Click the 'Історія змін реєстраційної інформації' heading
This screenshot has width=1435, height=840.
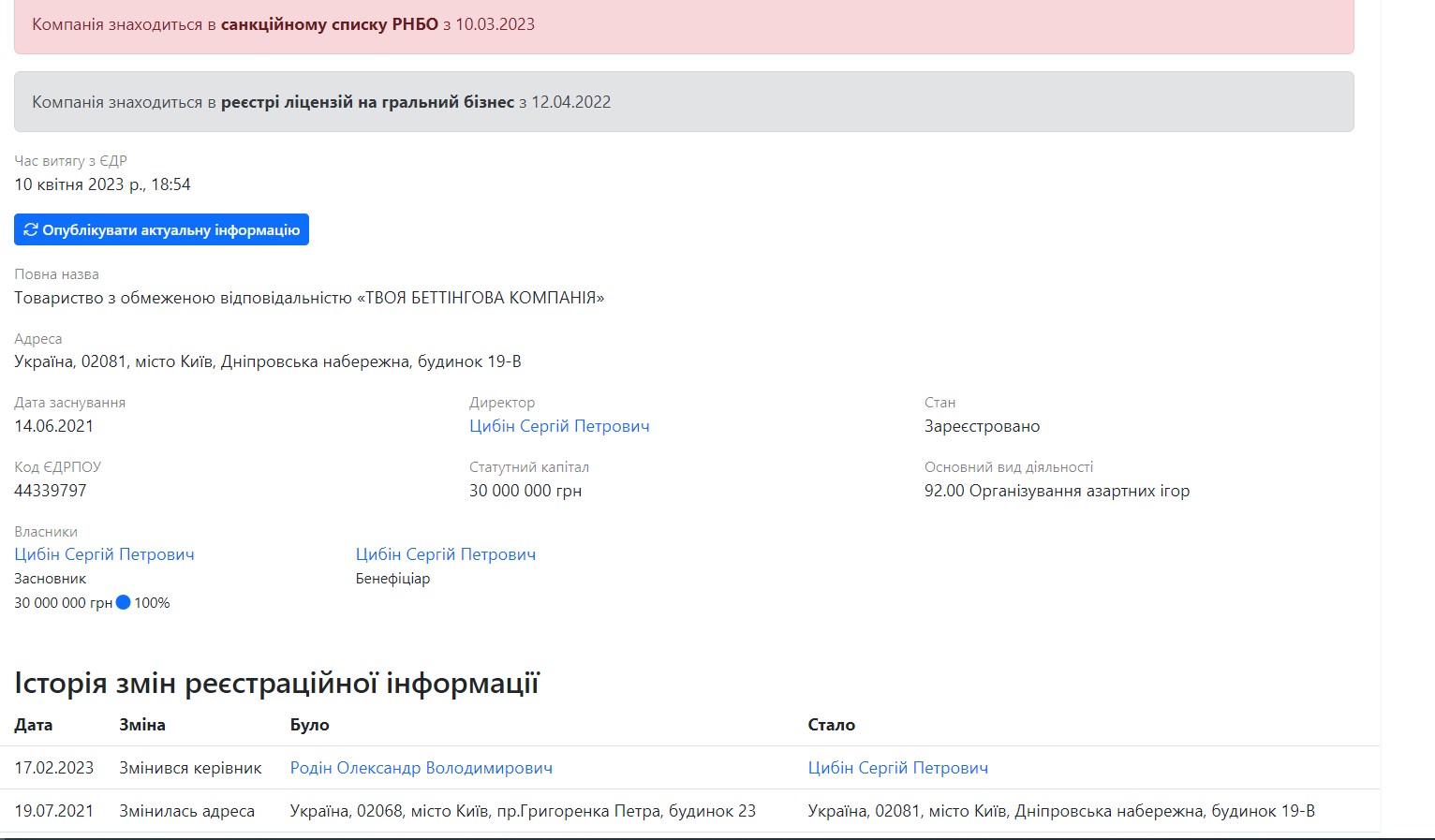276,684
